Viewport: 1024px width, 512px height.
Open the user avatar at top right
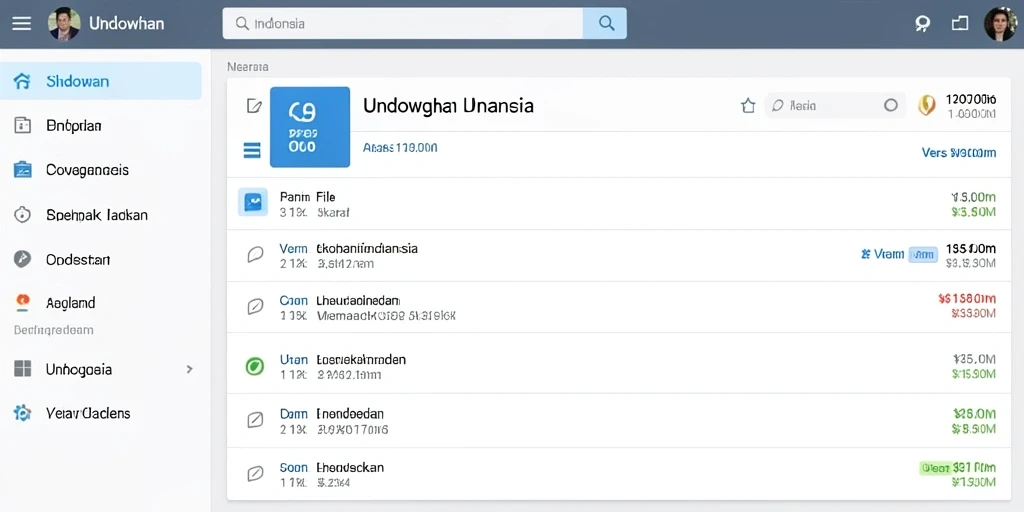[x=1000, y=24]
